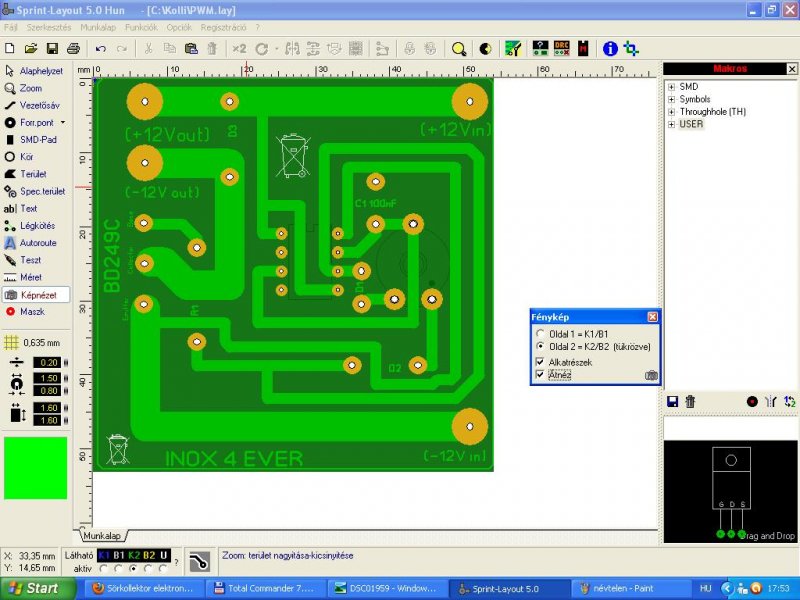
Task: Delete macro with Makros panel trash icon
Action: (690, 402)
